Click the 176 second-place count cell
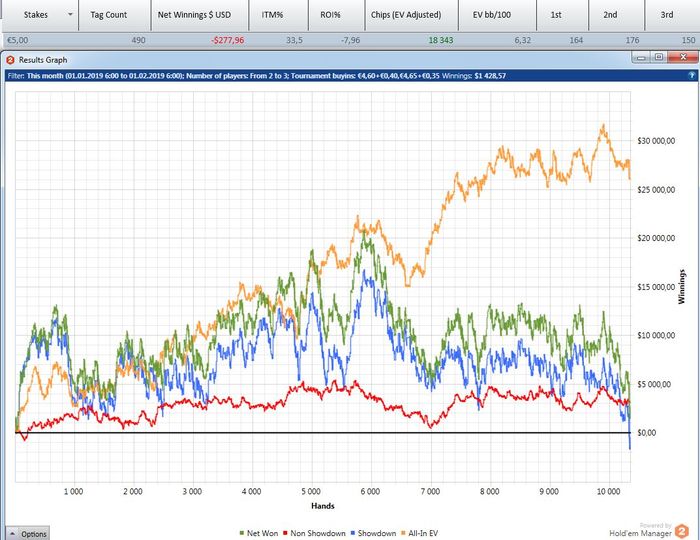The width and height of the screenshot is (700, 540). click(633, 40)
